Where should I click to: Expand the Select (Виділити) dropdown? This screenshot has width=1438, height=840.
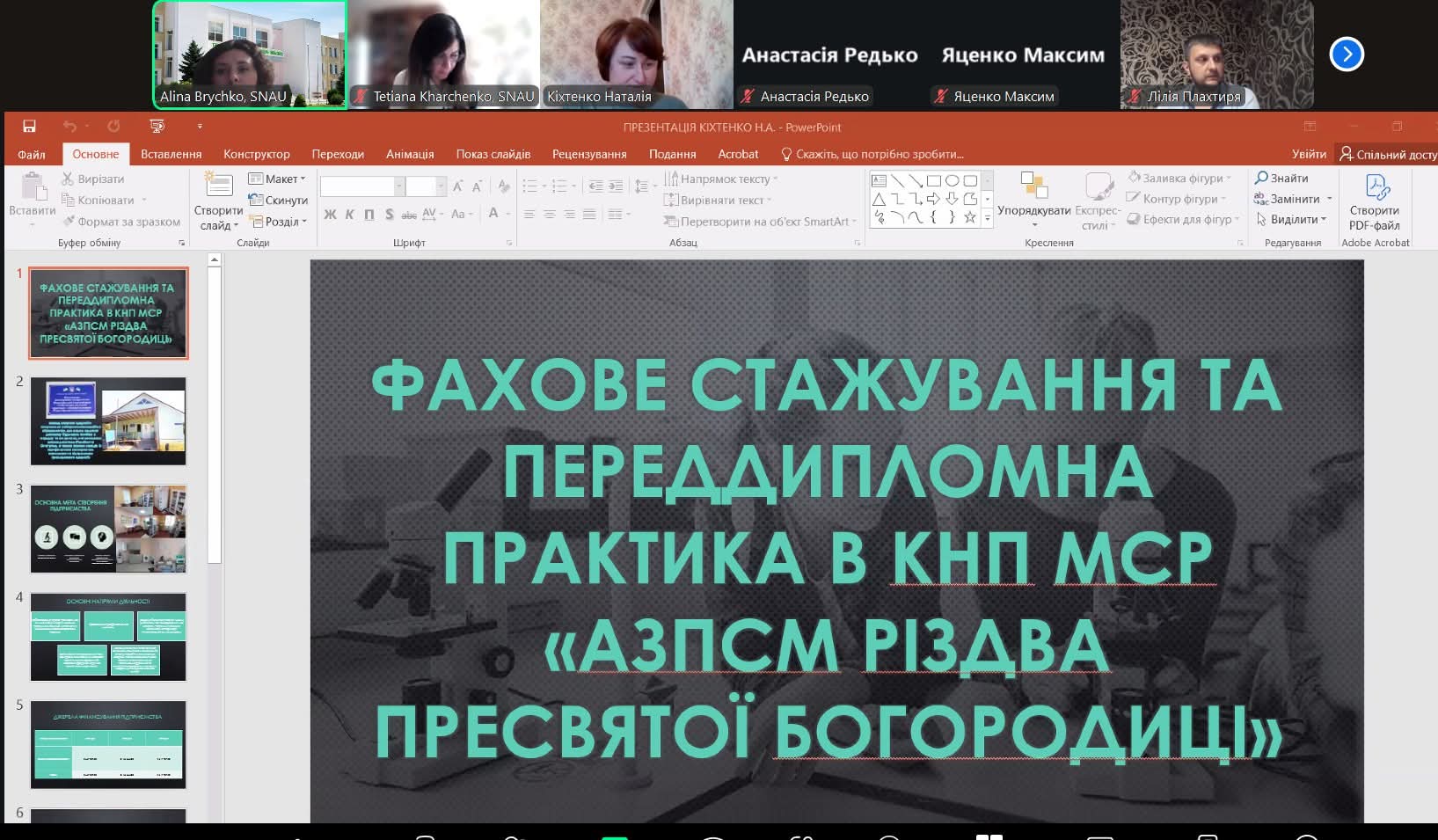coord(1292,220)
